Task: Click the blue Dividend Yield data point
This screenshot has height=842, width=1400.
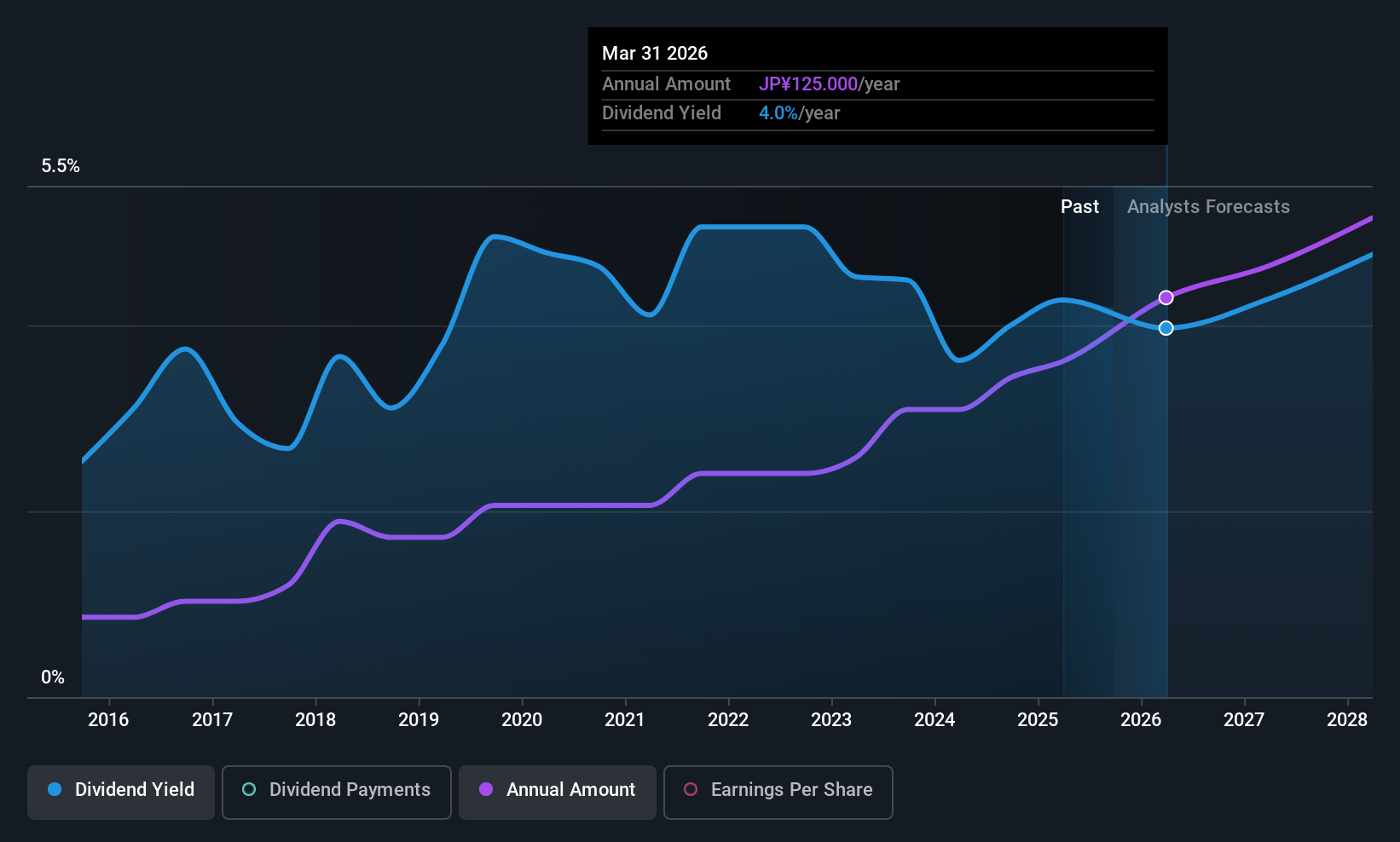Action: coord(1166,328)
